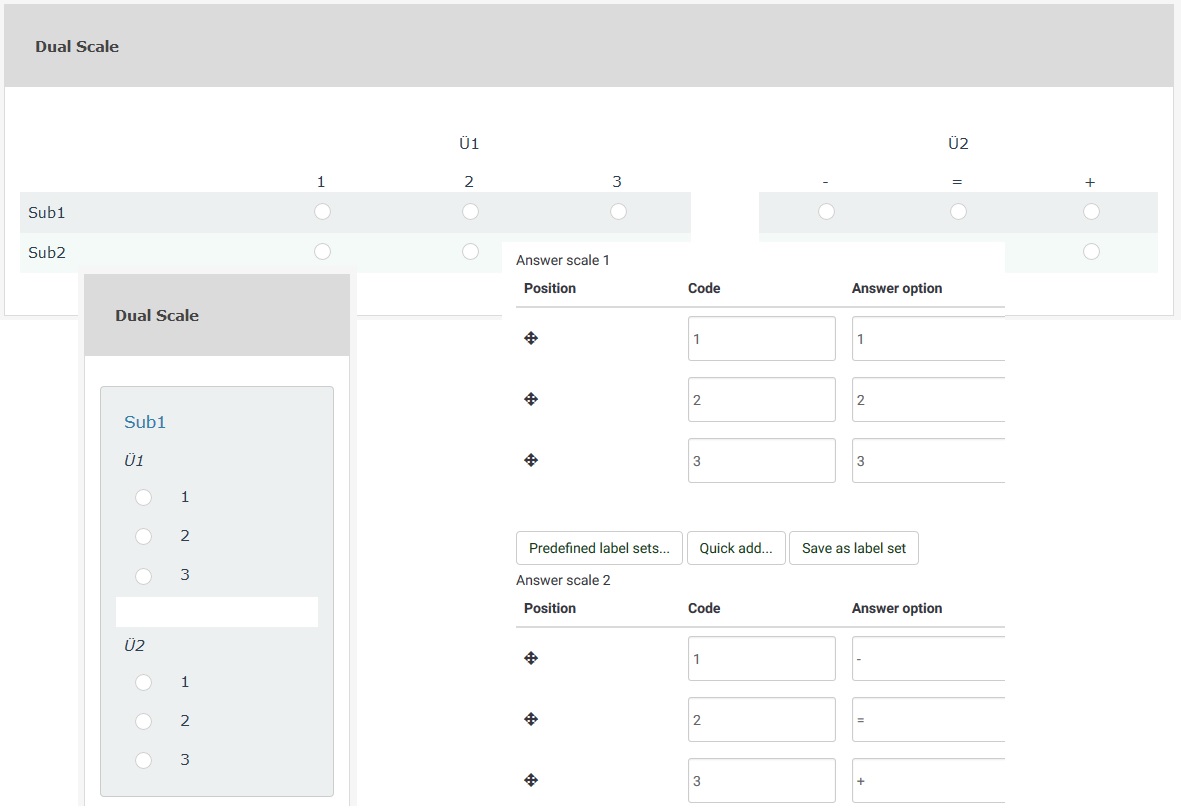Click Code field with value 3 in Answer scale 2

pos(761,781)
